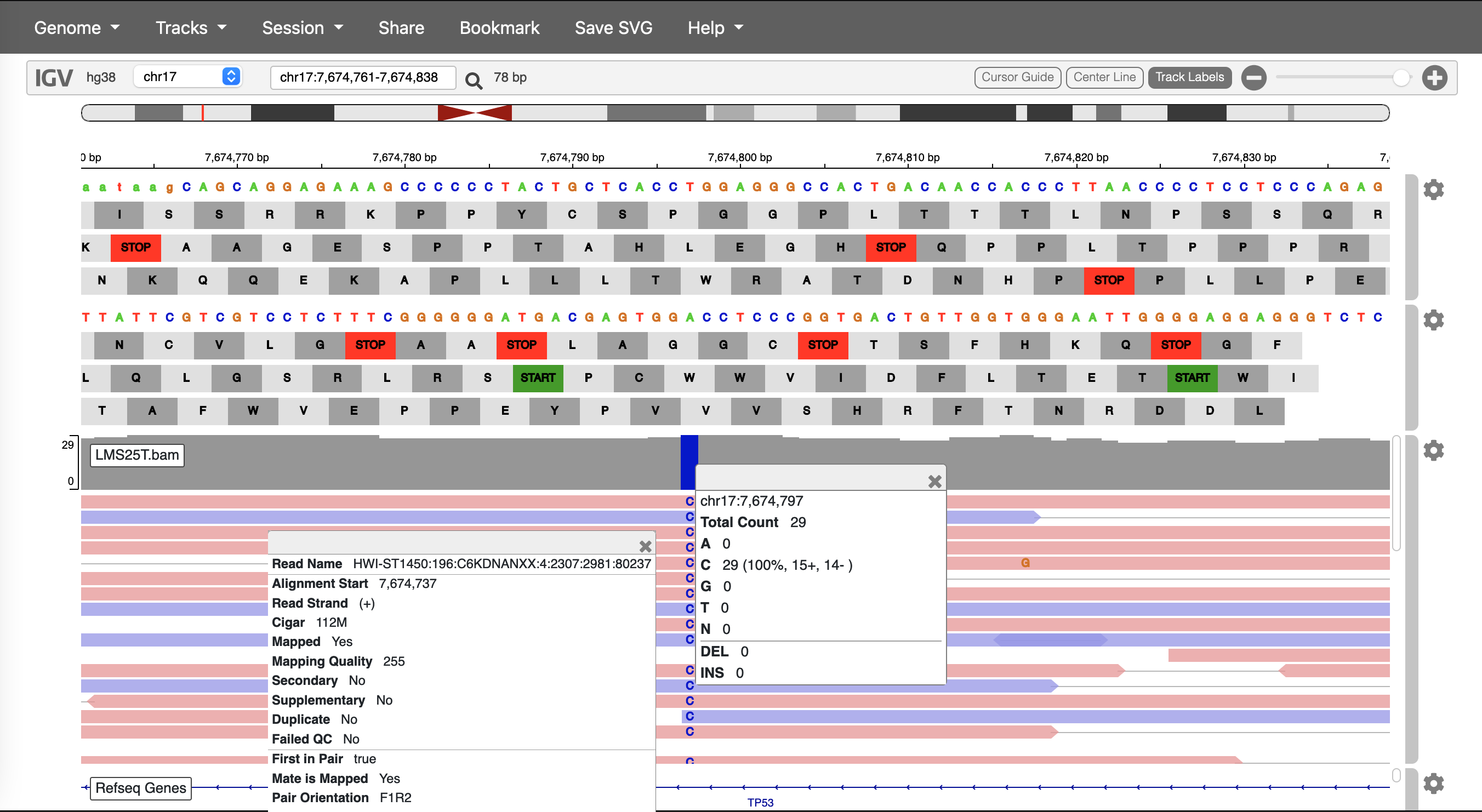Screen dimensions: 1482x812
Task: Open the Refseq Genes track gear settings
Action: [1433, 784]
